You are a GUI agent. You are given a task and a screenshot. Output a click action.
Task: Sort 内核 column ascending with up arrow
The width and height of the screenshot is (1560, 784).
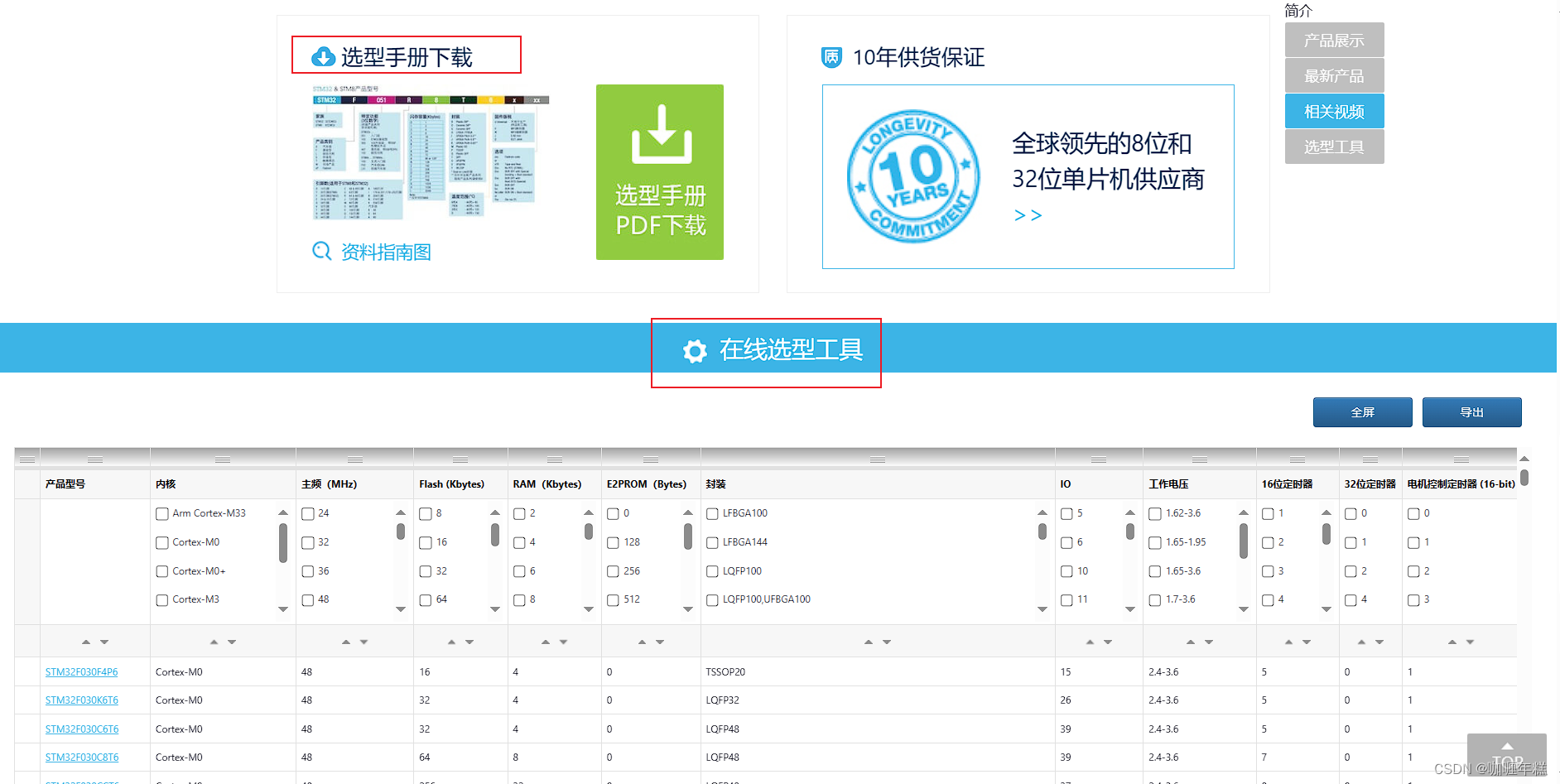coord(214,642)
